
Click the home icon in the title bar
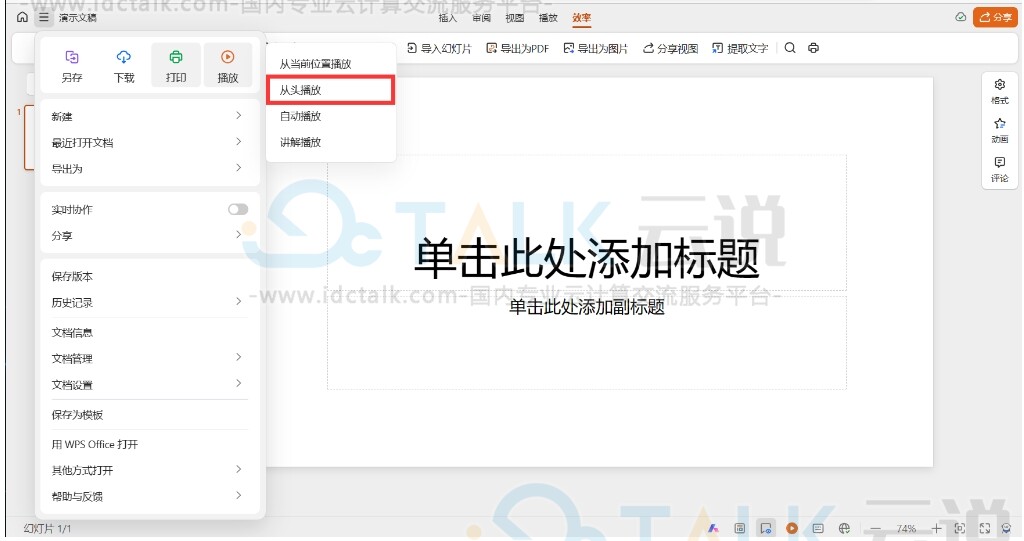coord(22,17)
